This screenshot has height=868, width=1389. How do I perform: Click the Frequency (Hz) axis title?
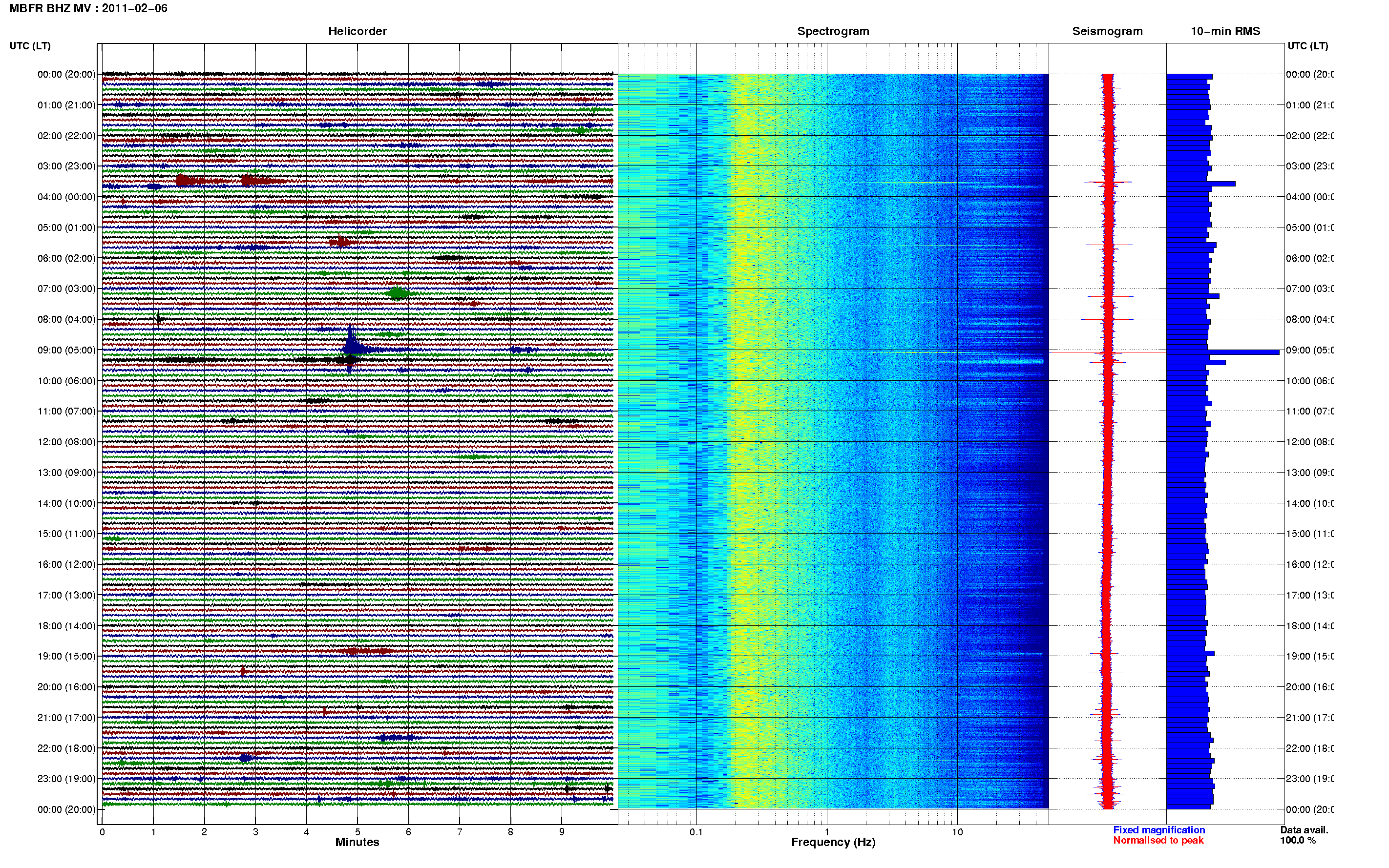coord(833,842)
